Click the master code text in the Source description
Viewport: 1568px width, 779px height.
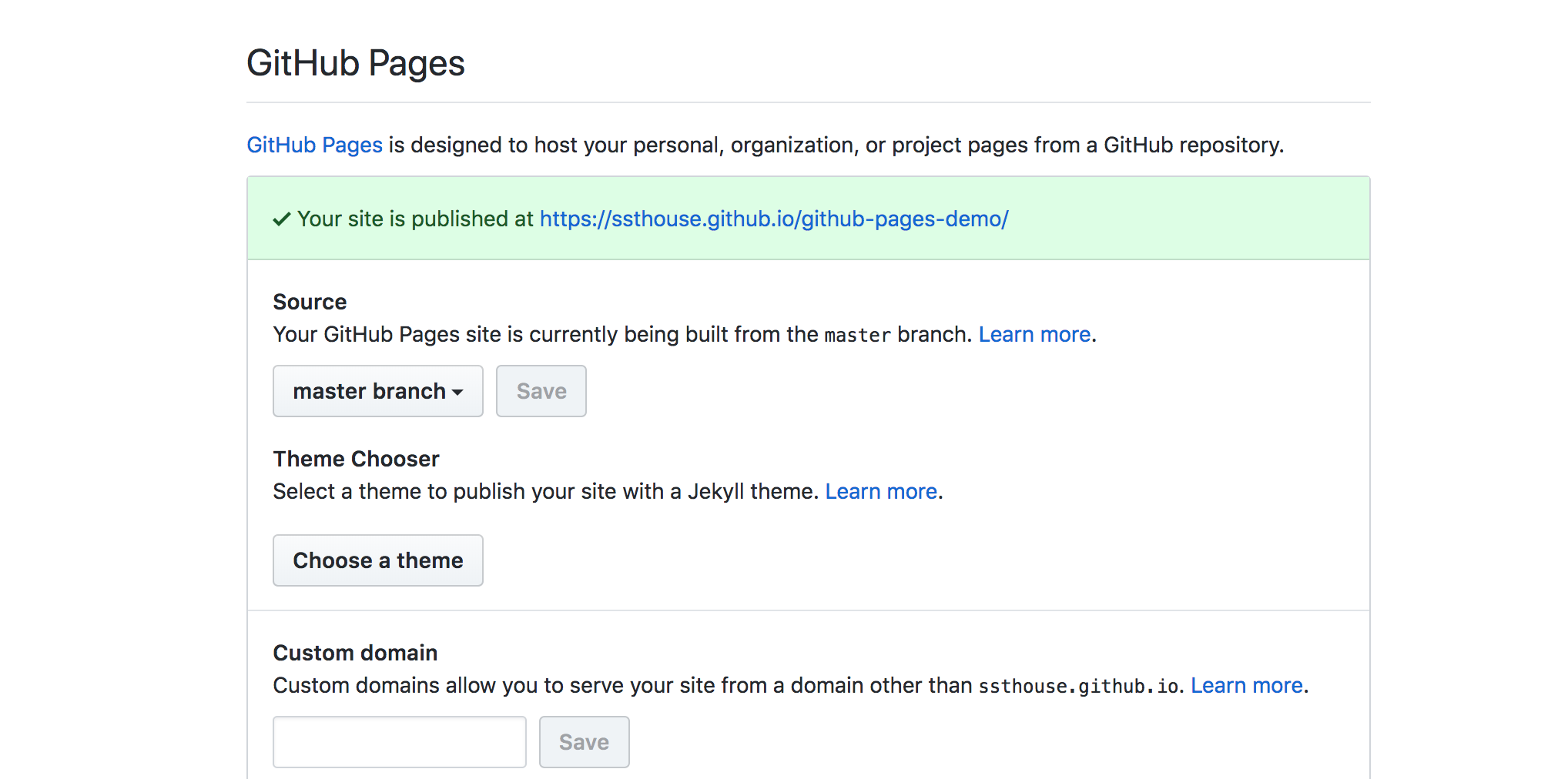pos(856,335)
